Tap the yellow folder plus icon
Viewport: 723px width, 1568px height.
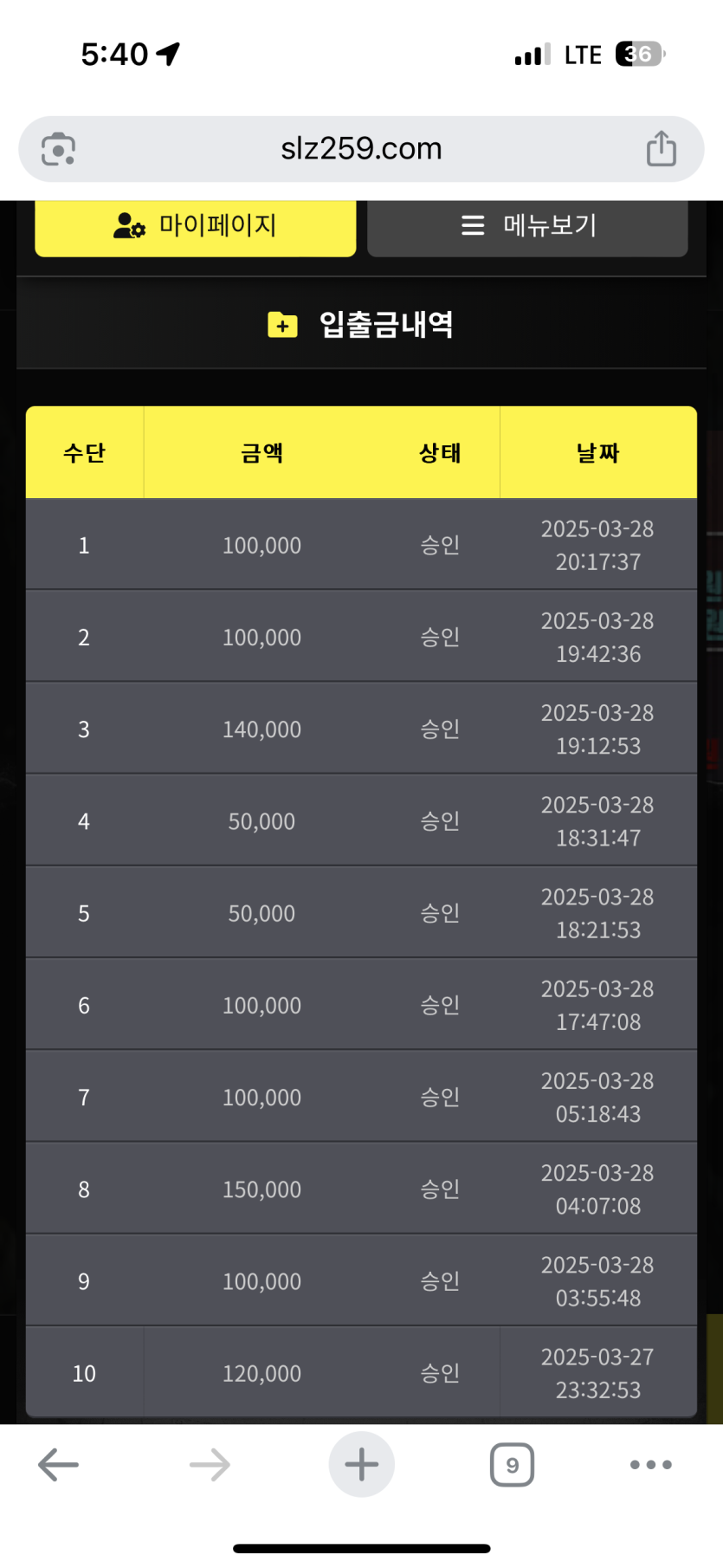pyautogui.click(x=282, y=325)
